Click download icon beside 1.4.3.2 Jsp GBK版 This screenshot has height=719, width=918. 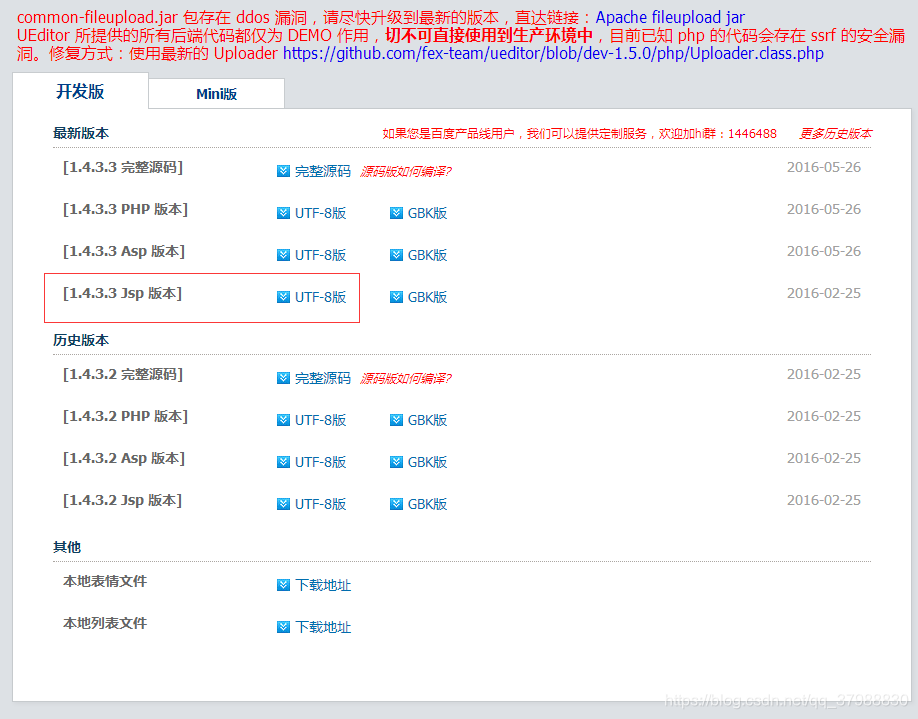396,505
